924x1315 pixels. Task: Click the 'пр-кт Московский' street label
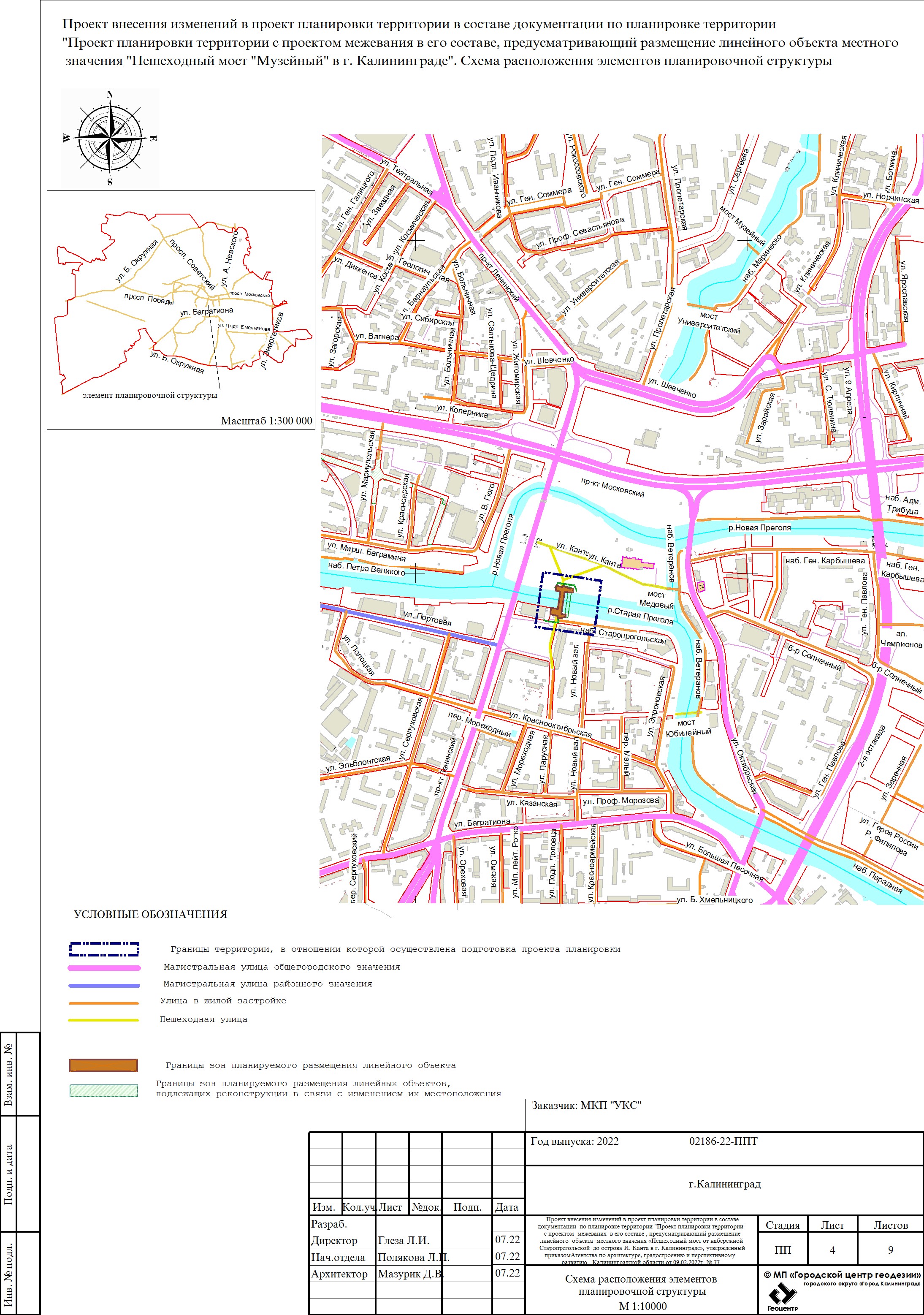[612, 487]
